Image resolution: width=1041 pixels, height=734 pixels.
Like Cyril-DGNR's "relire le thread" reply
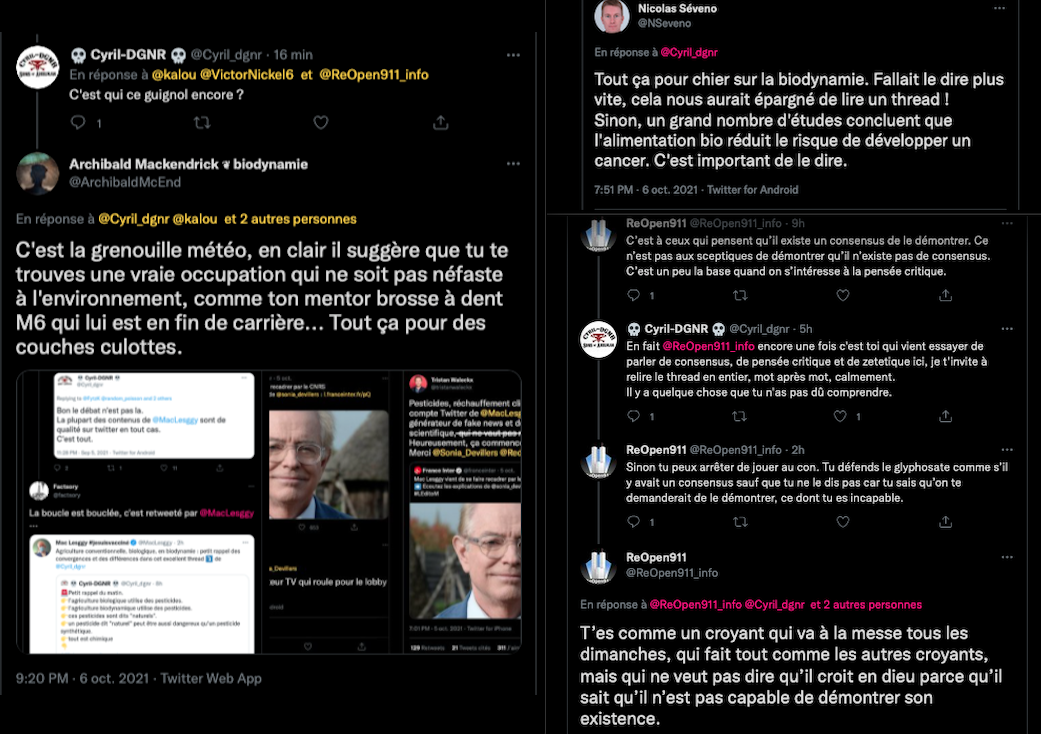click(x=841, y=416)
